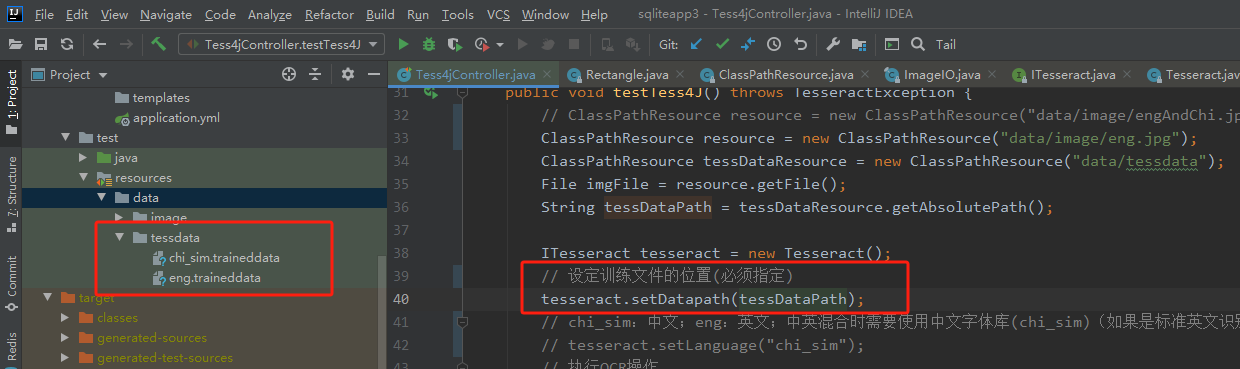This screenshot has width=1240, height=369.
Task: Collapse the tessdata folder
Action: pos(119,238)
